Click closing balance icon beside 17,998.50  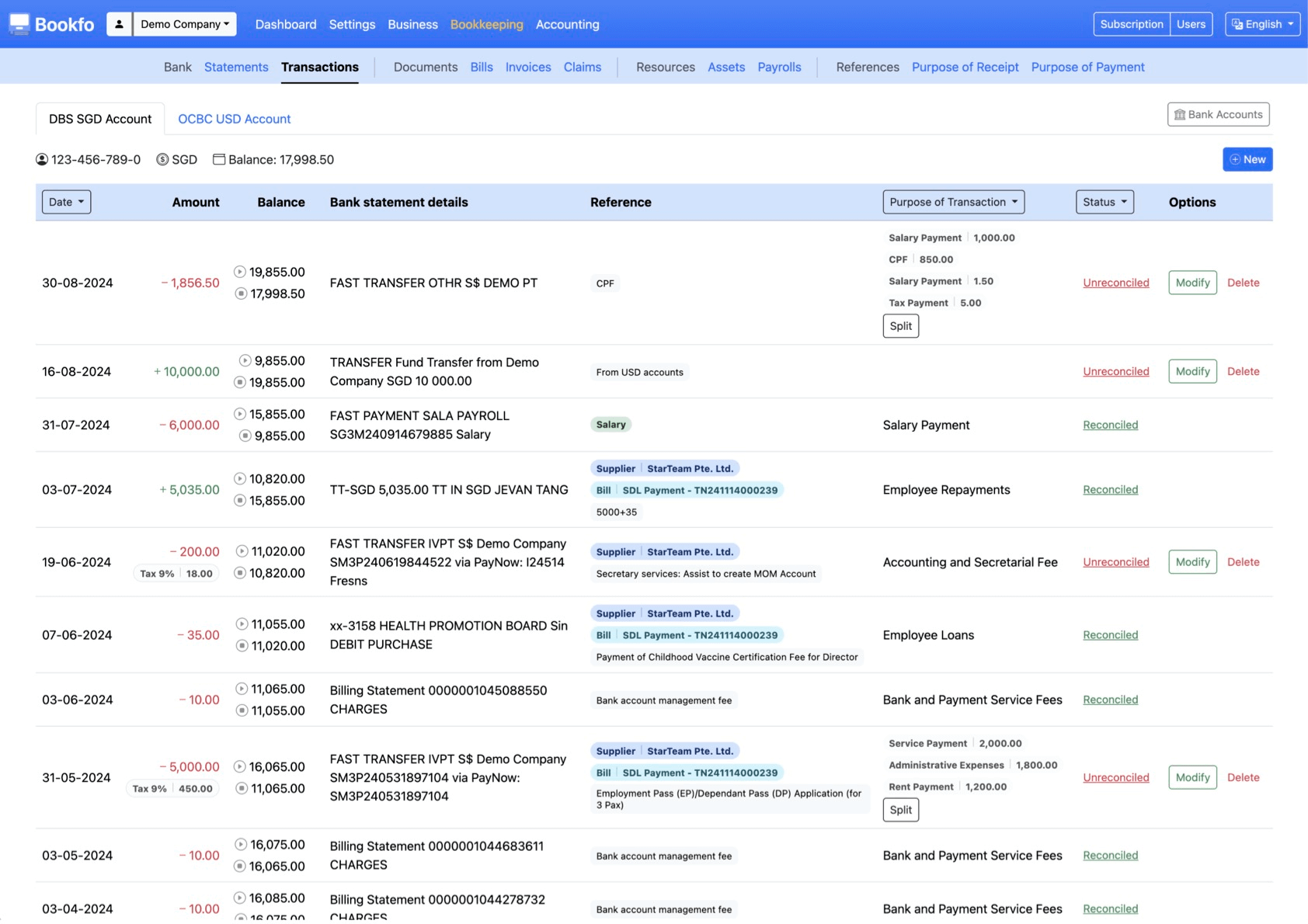click(x=241, y=294)
